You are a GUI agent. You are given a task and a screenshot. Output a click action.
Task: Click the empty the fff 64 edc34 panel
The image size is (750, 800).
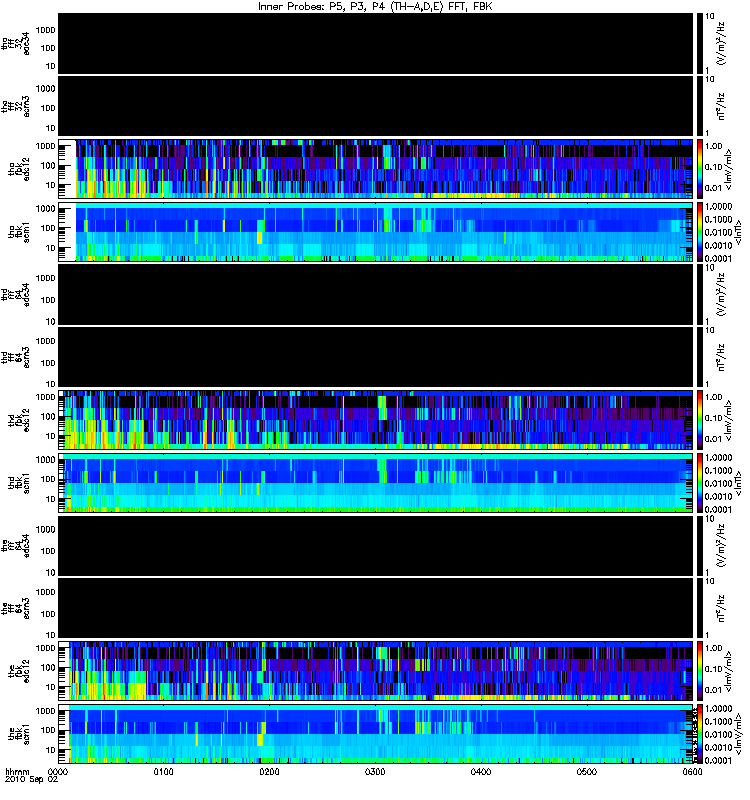pyautogui.click(x=375, y=545)
